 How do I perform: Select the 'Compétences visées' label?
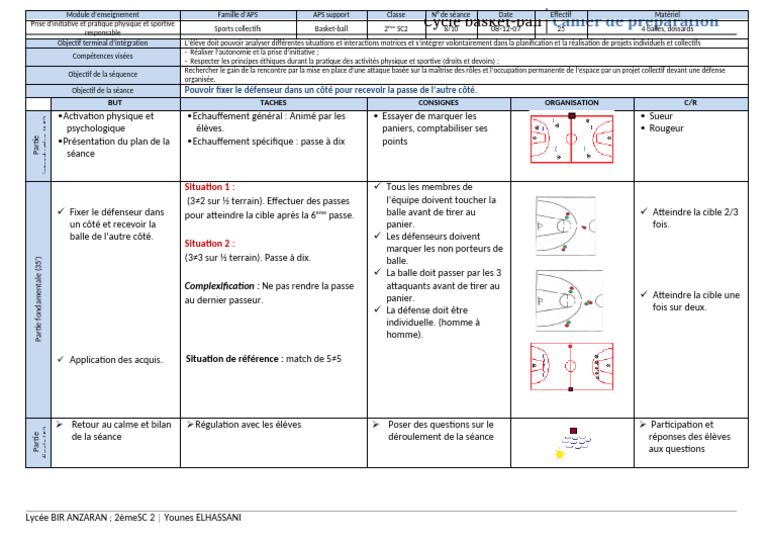tap(103, 56)
